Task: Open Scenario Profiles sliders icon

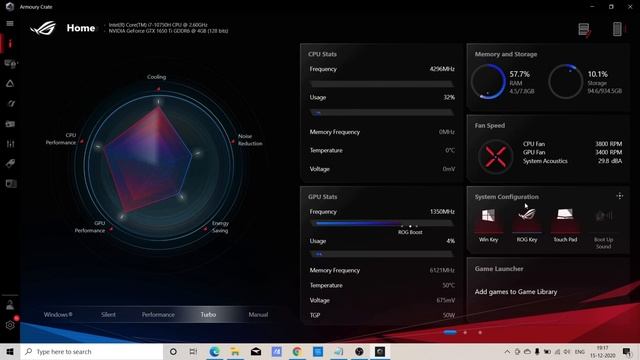Action: pyautogui.click(x=10, y=144)
